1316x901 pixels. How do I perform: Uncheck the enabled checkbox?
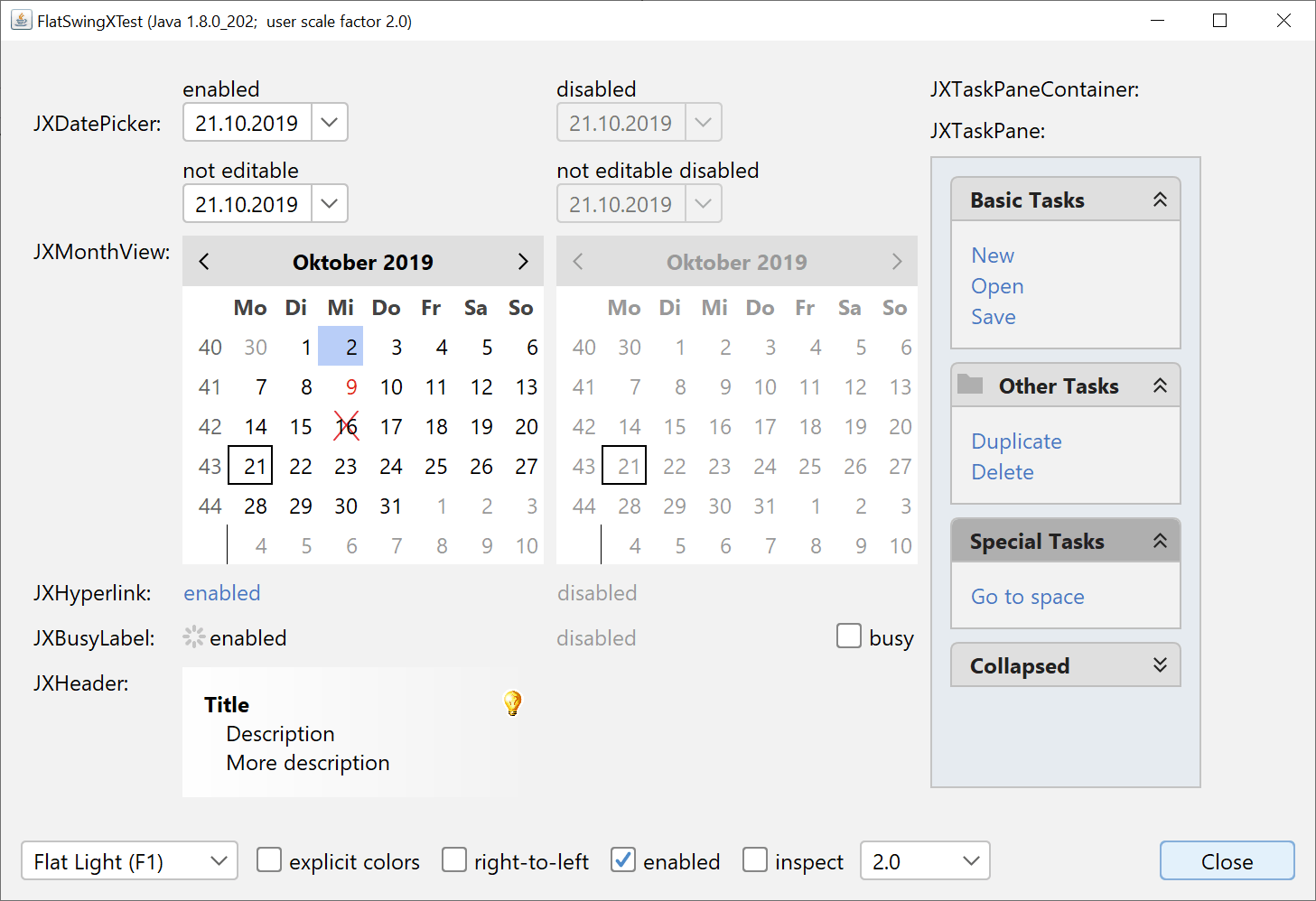click(623, 860)
